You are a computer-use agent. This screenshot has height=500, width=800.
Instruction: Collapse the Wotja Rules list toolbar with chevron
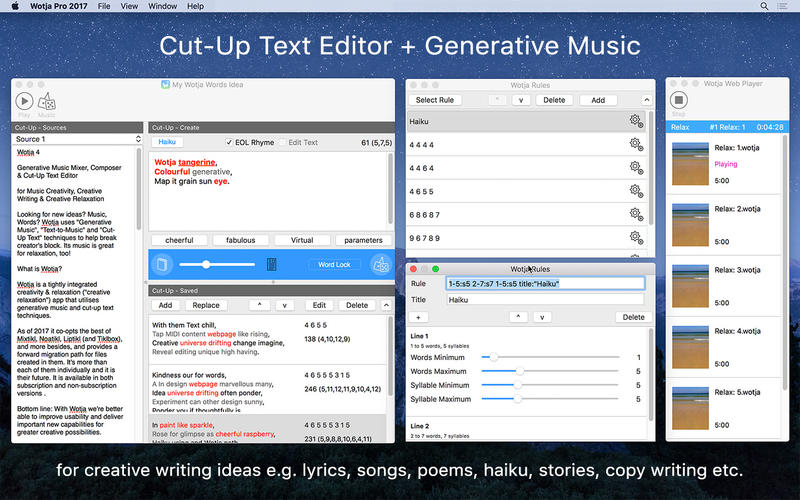coord(646,100)
